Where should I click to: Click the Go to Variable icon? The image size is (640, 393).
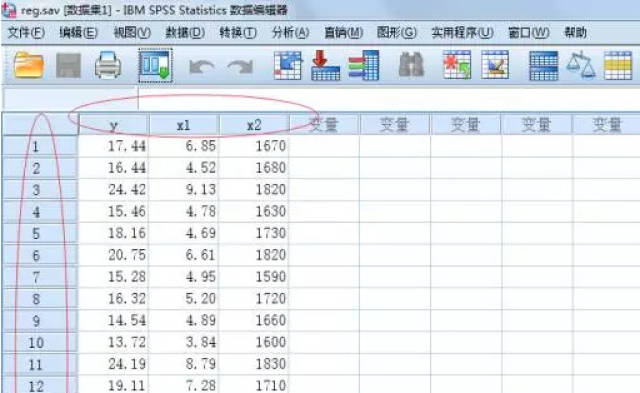tap(325, 65)
